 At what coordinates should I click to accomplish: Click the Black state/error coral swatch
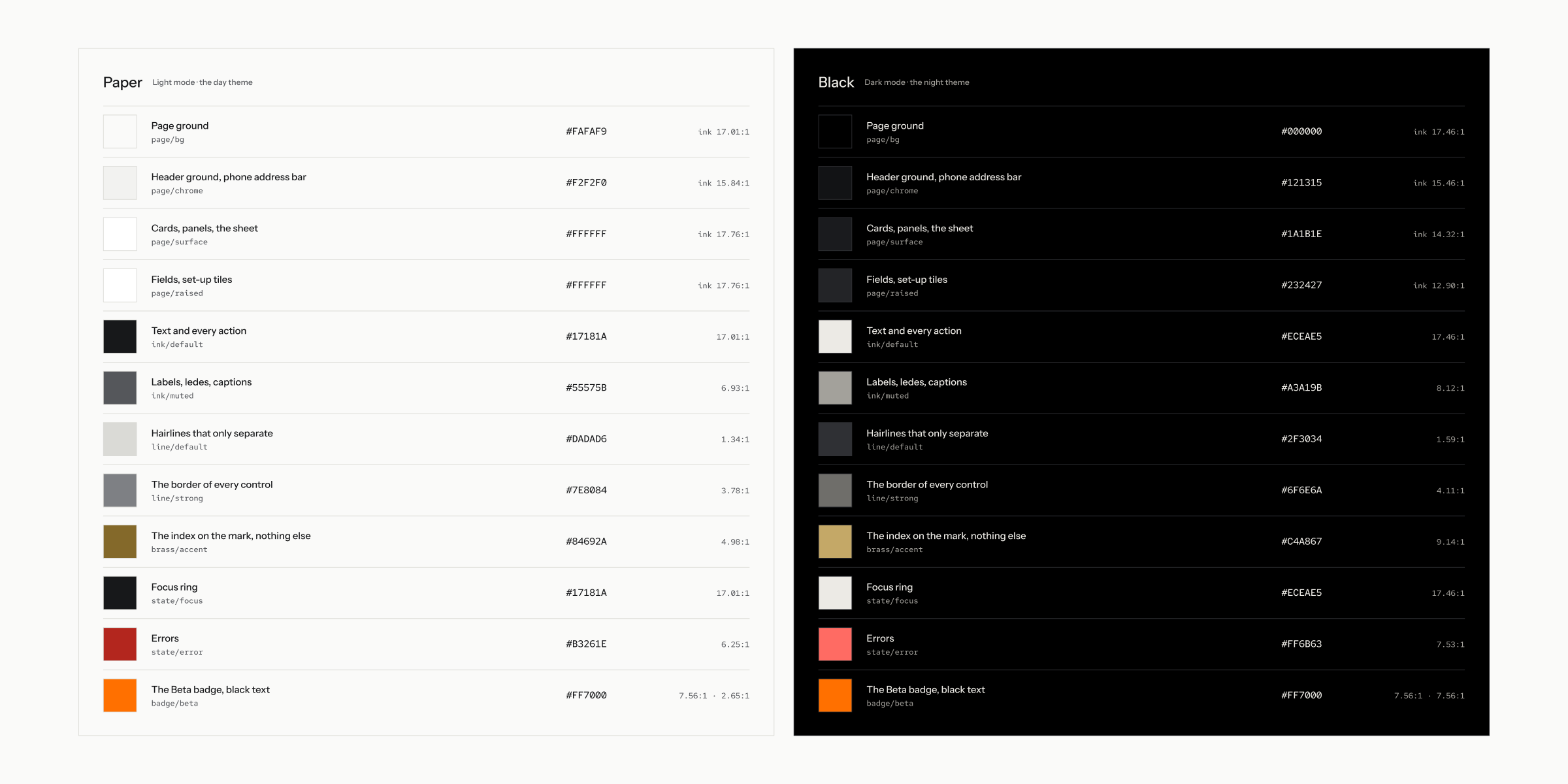(x=835, y=644)
